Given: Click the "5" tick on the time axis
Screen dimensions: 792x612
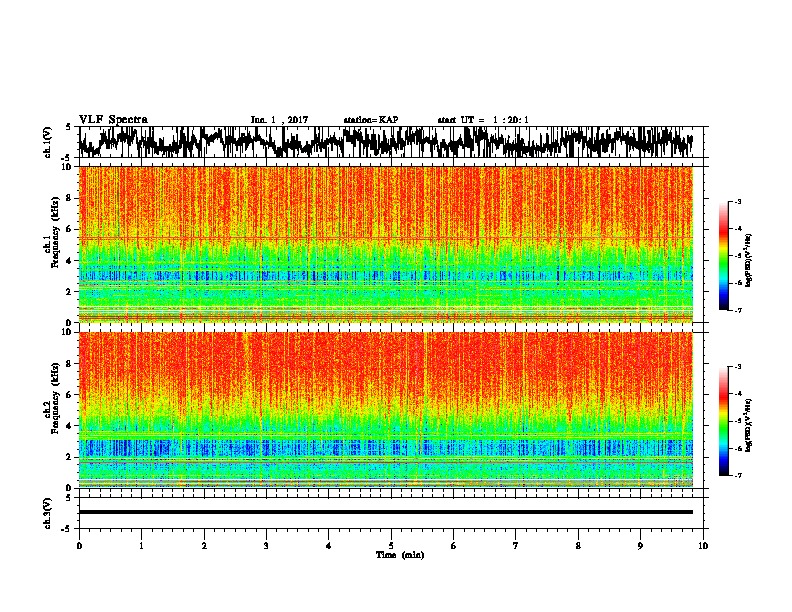Looking at the screenshot, I should point(391,546).
